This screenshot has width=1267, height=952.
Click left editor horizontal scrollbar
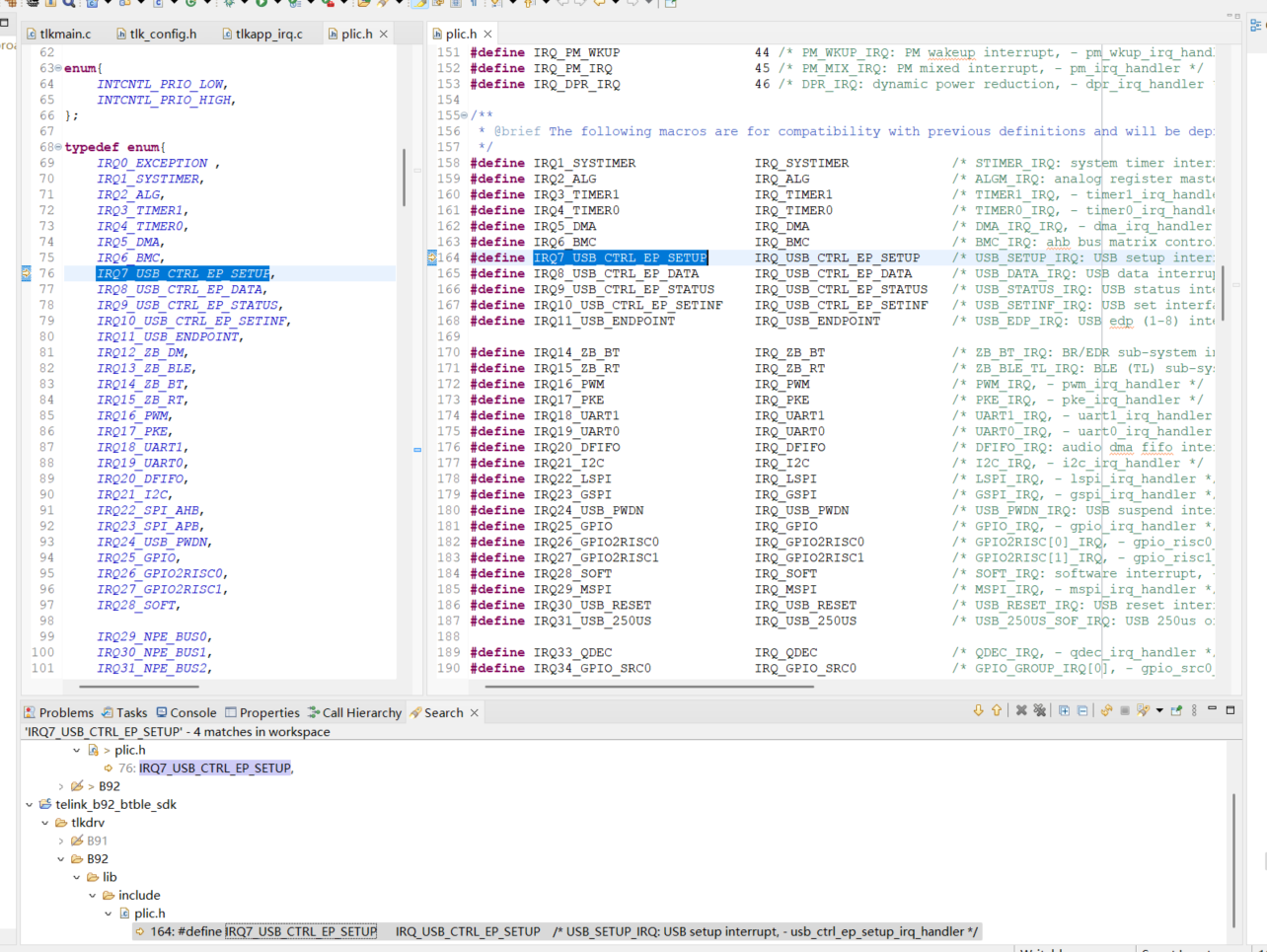click(139, 687)
